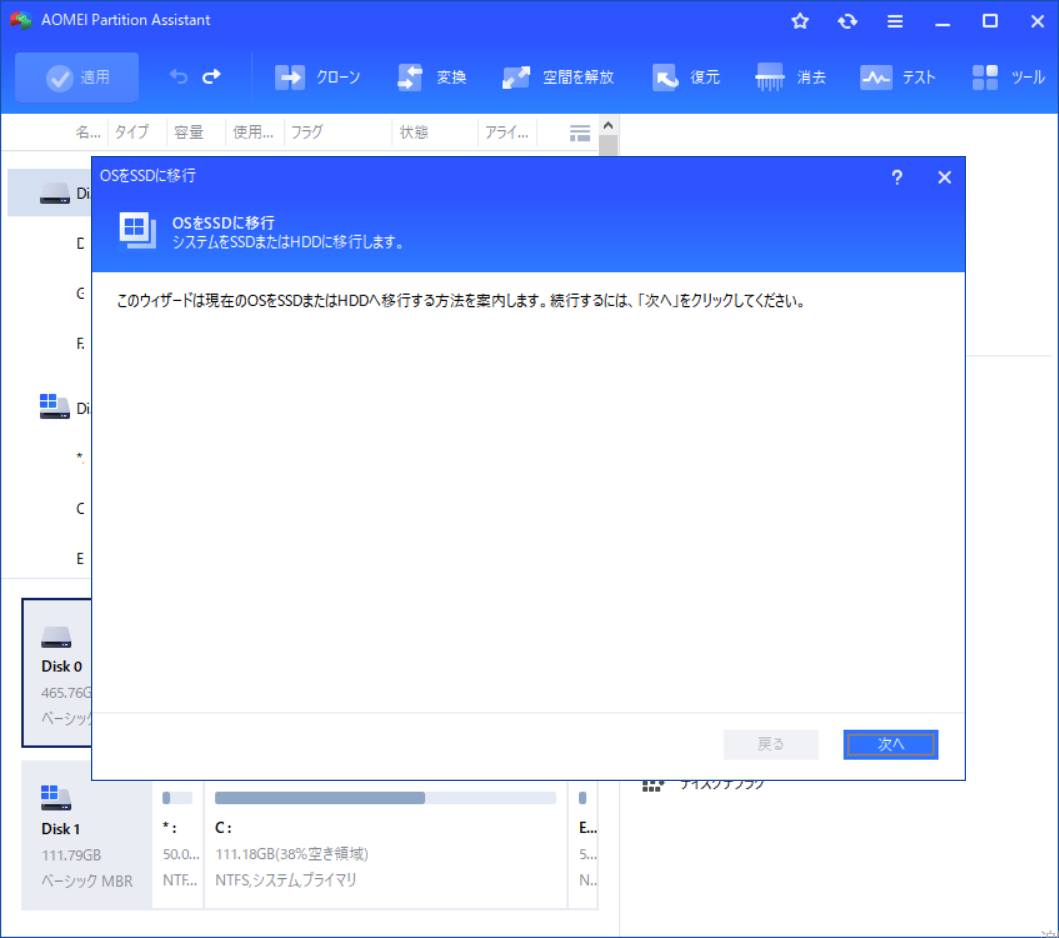Click the 状態 column header

(414, 132)
